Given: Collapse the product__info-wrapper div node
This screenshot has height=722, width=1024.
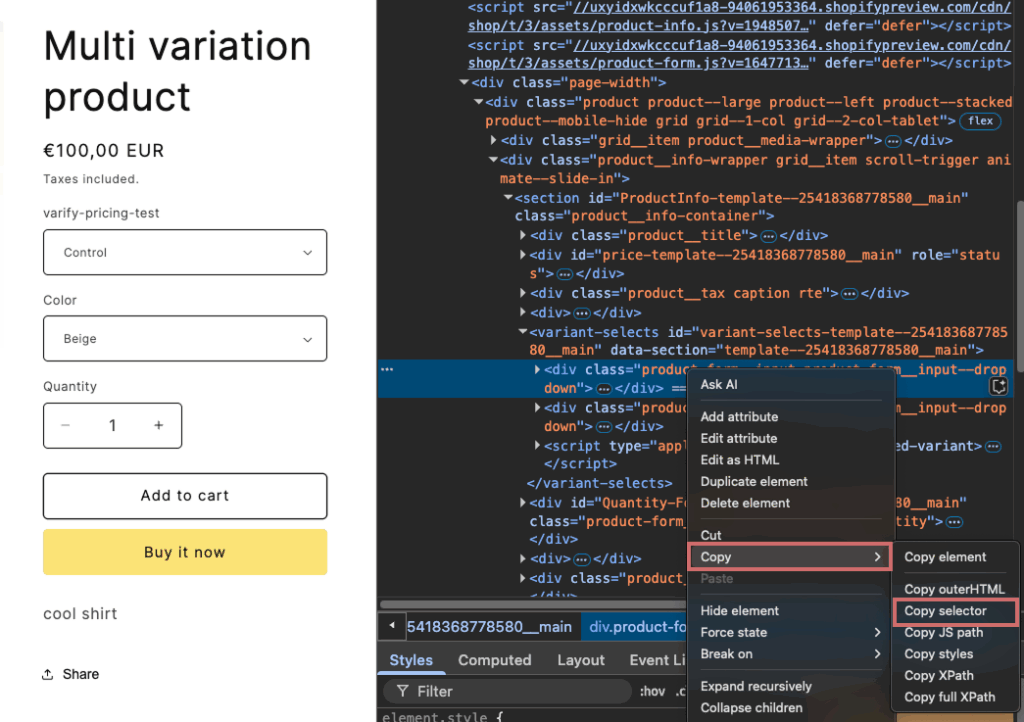Looking at the screenshot, I should click(x=494, y=160).
